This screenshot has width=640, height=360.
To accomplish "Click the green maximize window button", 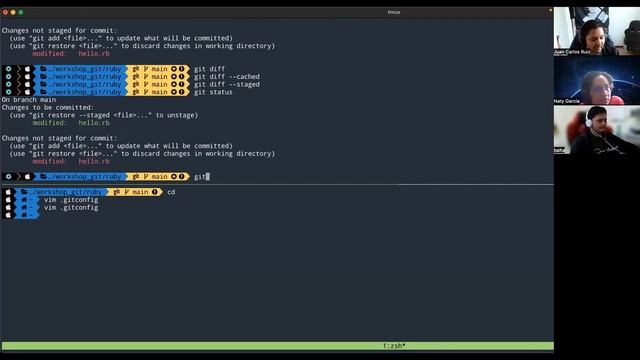I will point(21,12).
